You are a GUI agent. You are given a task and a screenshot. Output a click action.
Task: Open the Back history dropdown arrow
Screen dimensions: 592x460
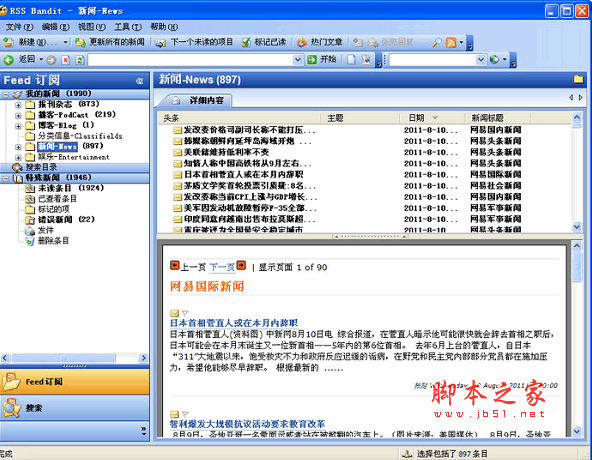coord(41,60)
